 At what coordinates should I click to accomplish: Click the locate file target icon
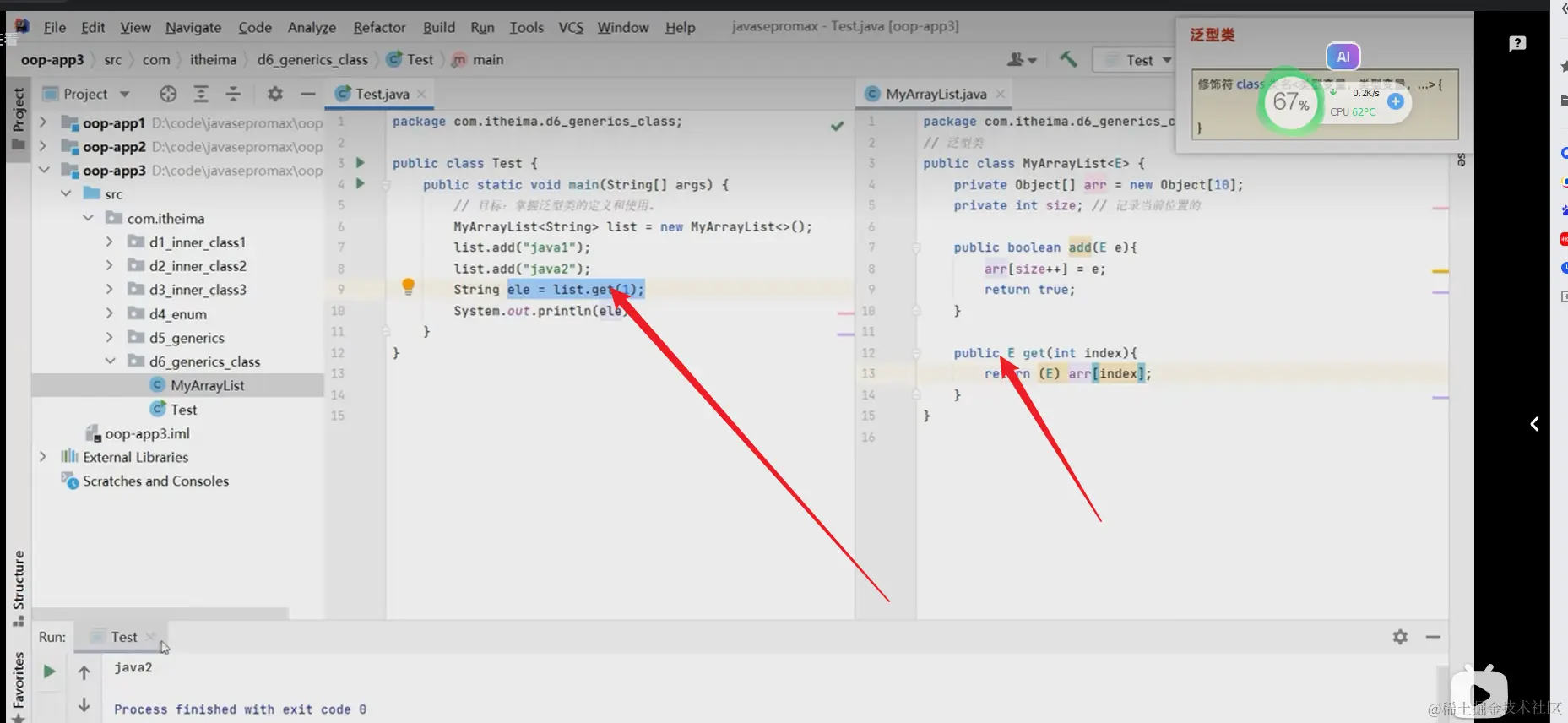tap(168, 94)
